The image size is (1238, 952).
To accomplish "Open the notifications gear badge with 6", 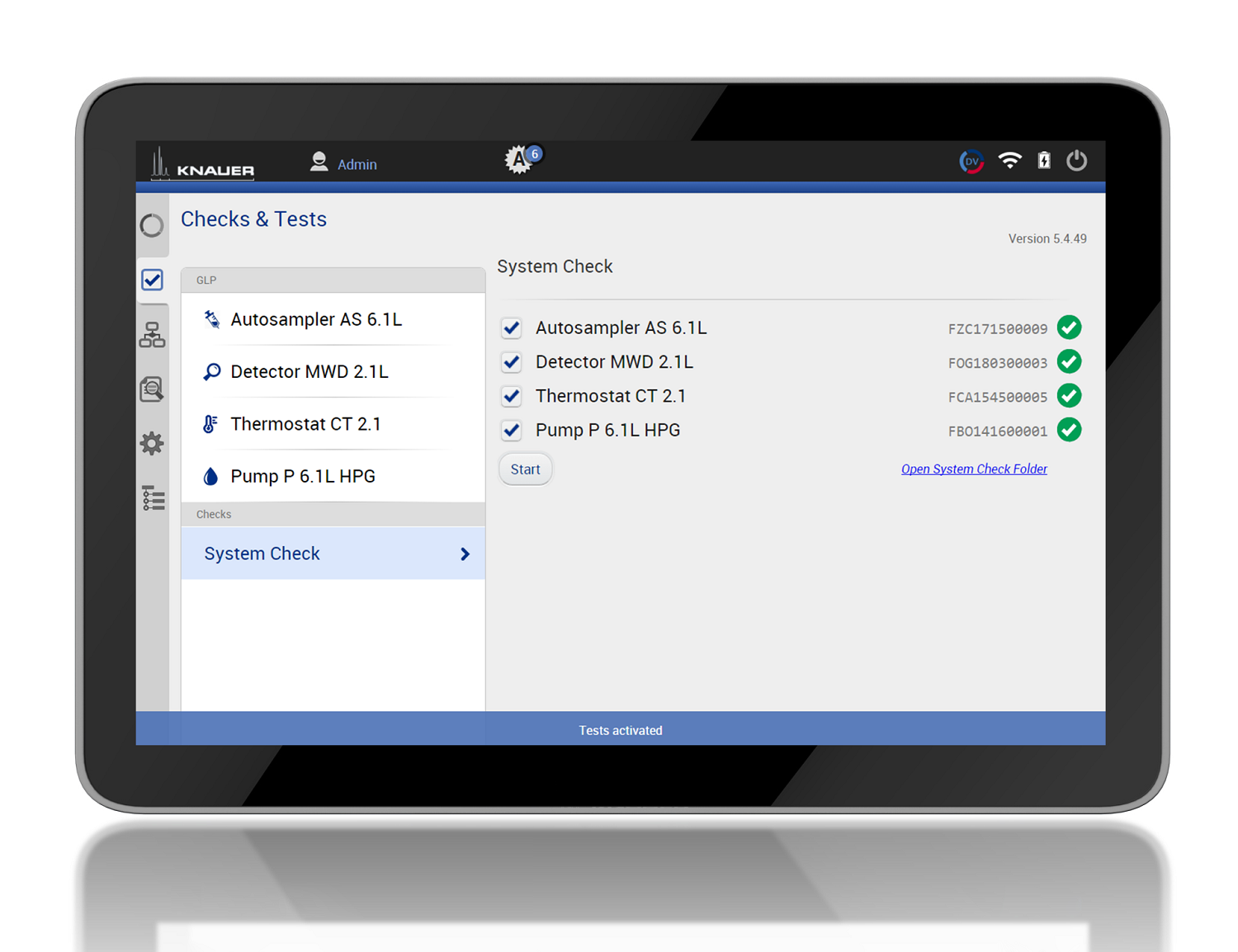I will point(522,158).
